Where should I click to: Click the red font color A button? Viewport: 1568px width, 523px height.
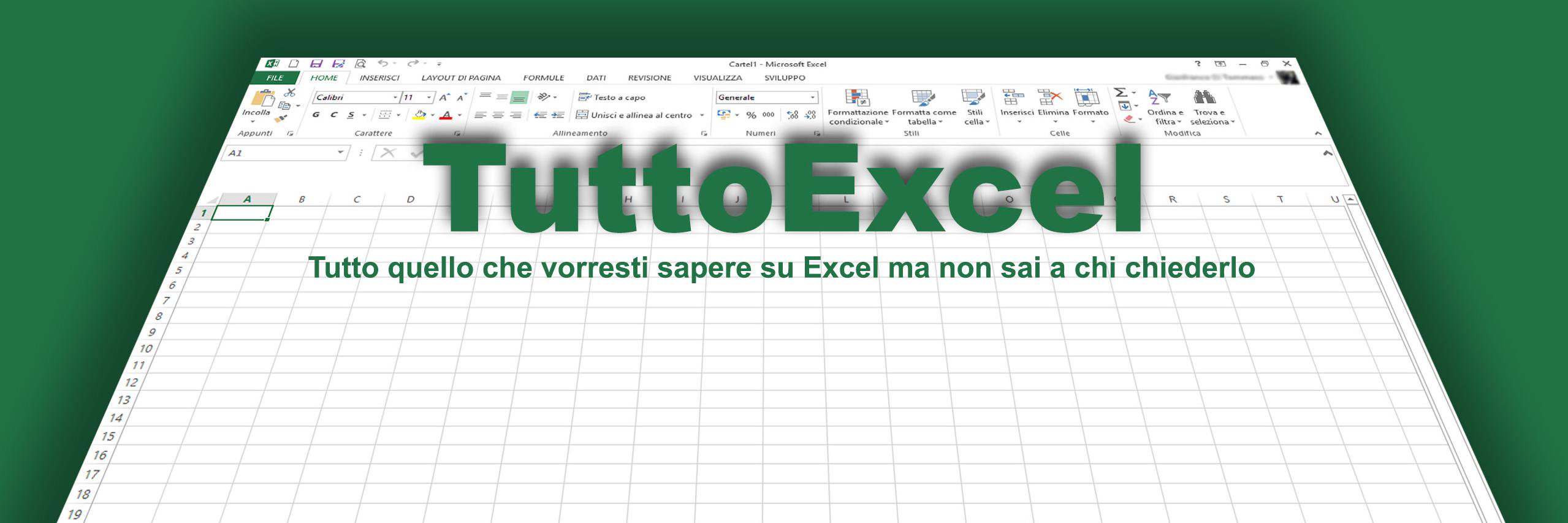[x=446, y=115]
